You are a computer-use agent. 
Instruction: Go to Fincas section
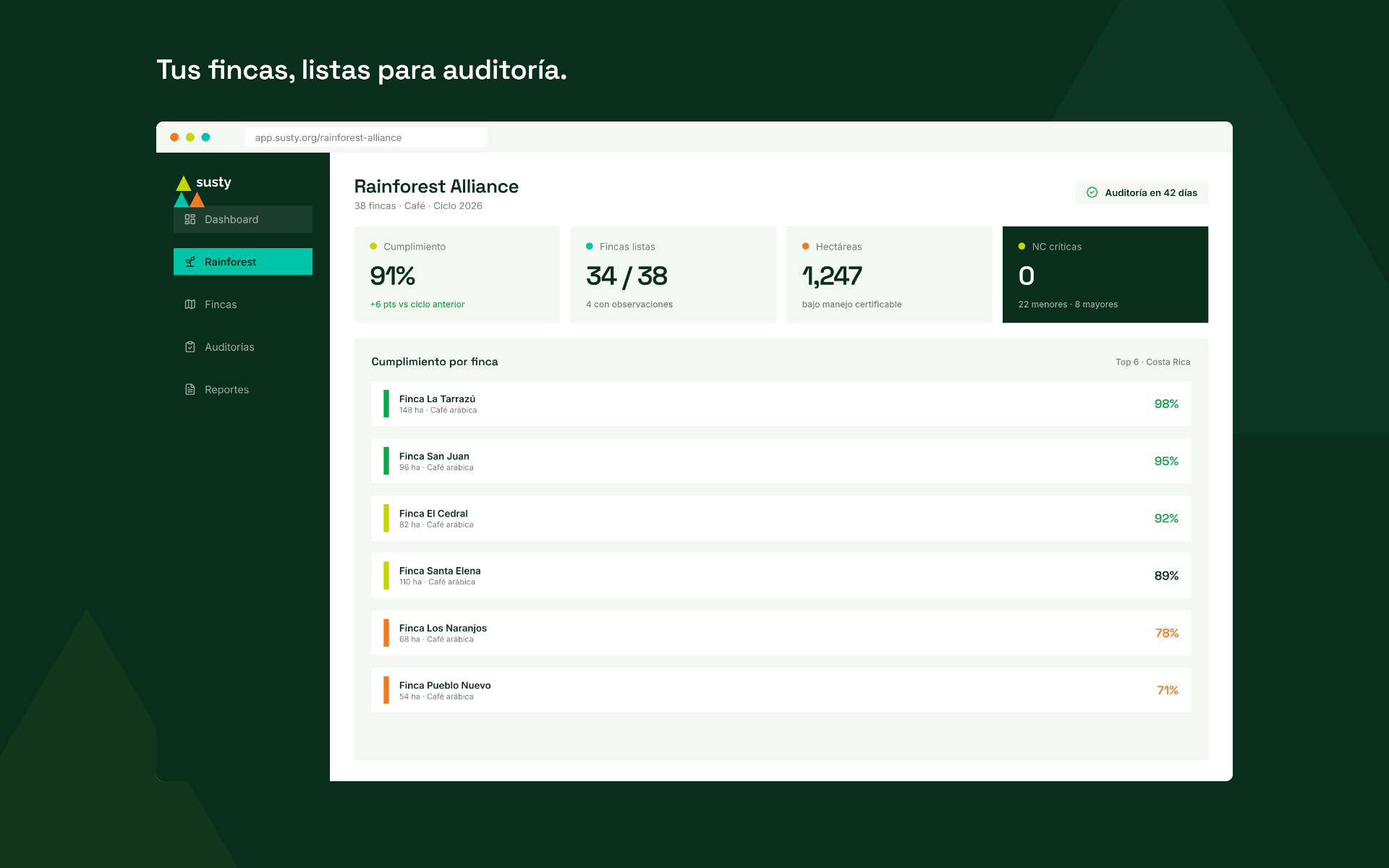click(243, 305)
